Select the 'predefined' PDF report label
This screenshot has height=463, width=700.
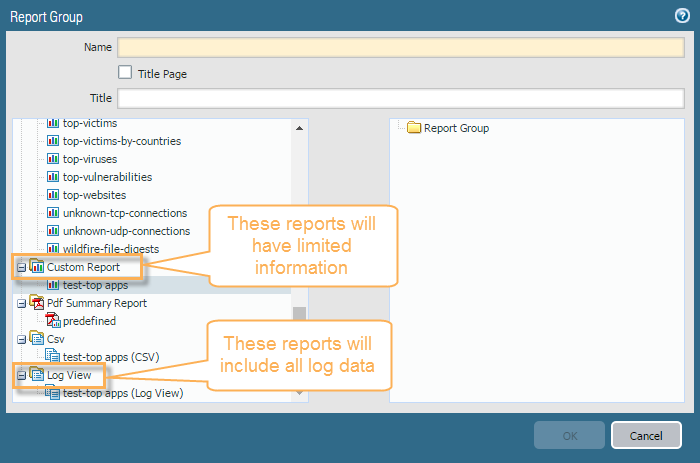pyautogui.click(x=89, y=321)
